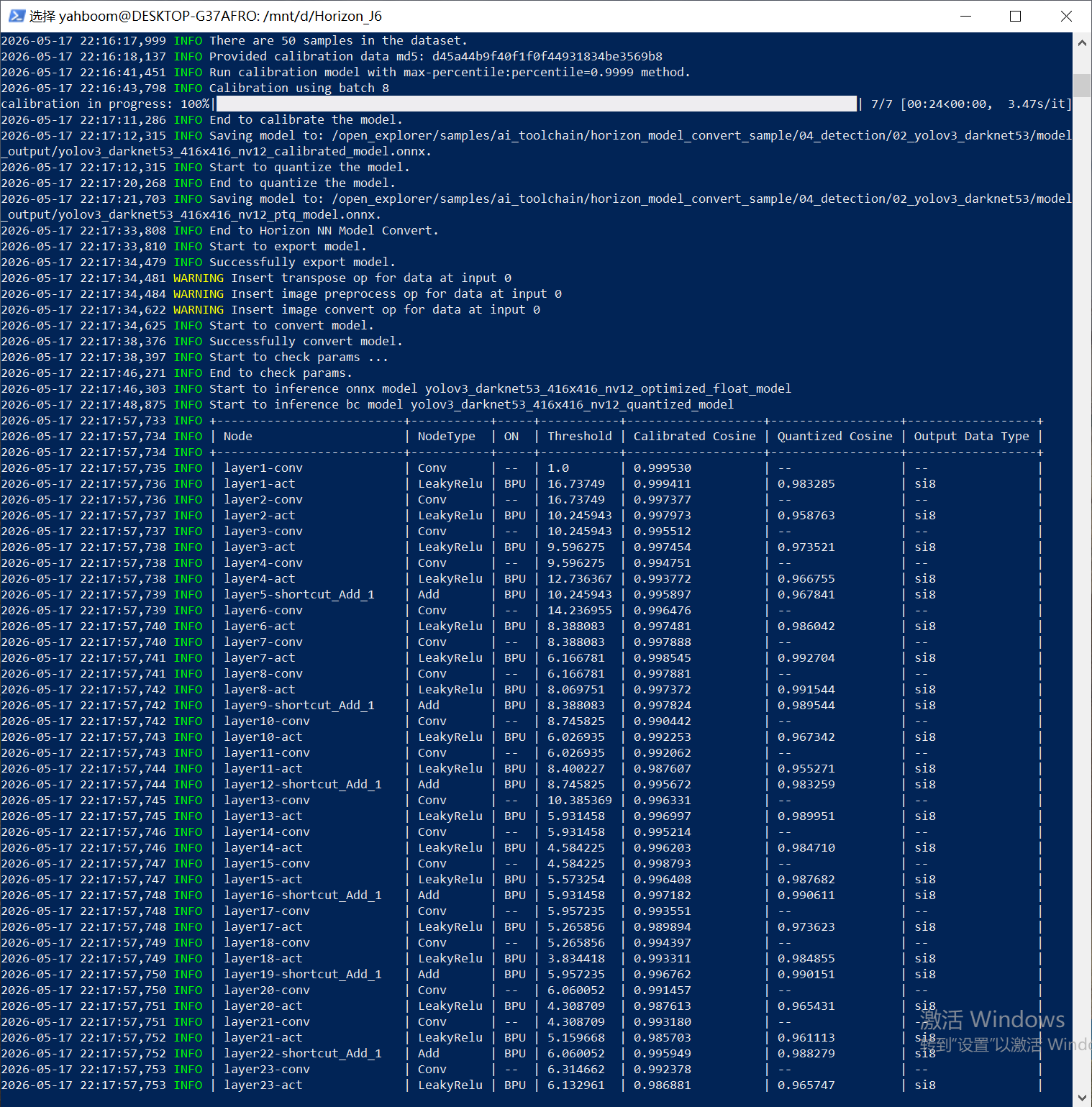Close the terminal window
The image size is (1092, 1107).
[x=1066, y=16]
